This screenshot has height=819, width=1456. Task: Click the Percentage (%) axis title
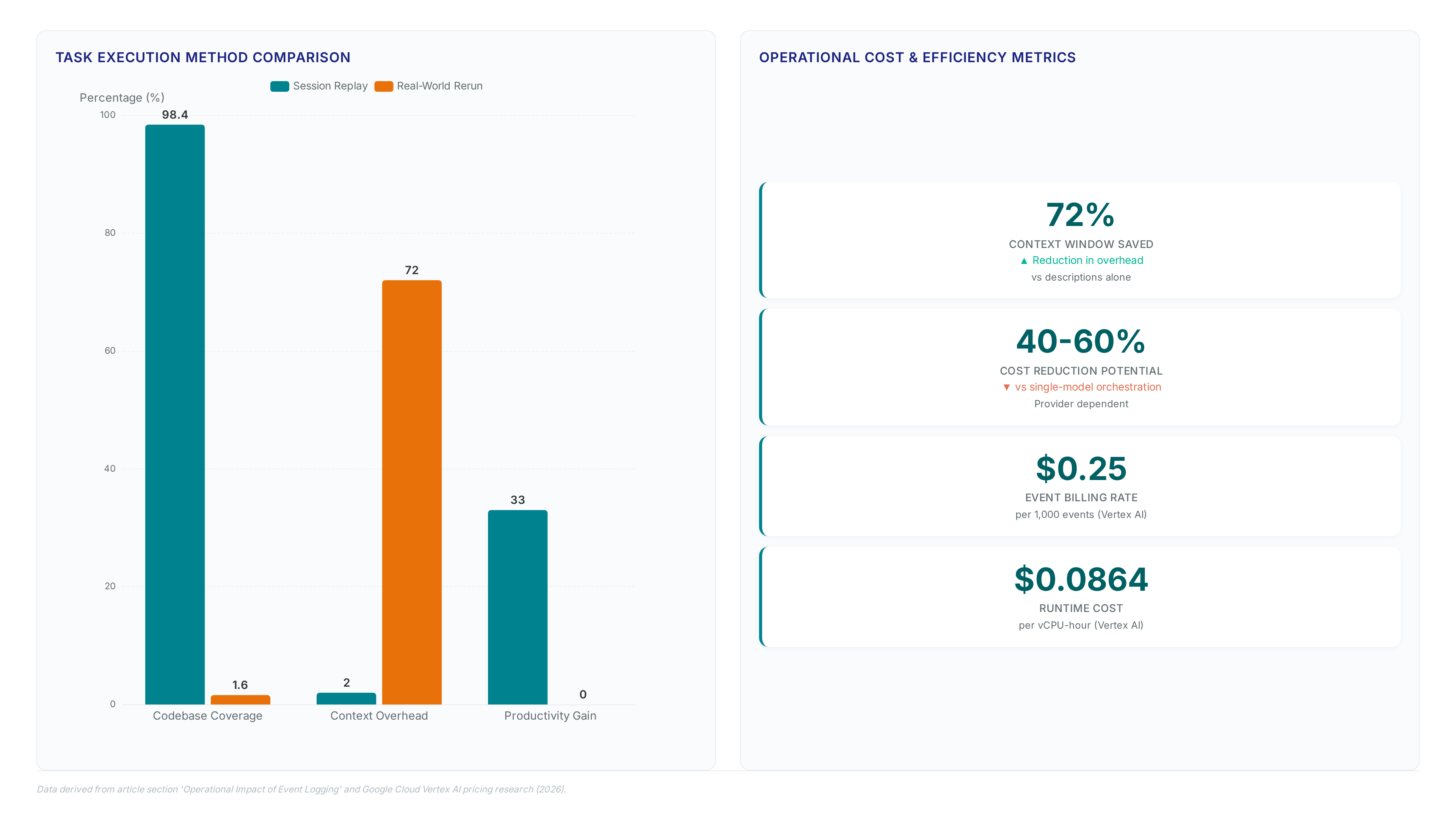tap(122, 98)
